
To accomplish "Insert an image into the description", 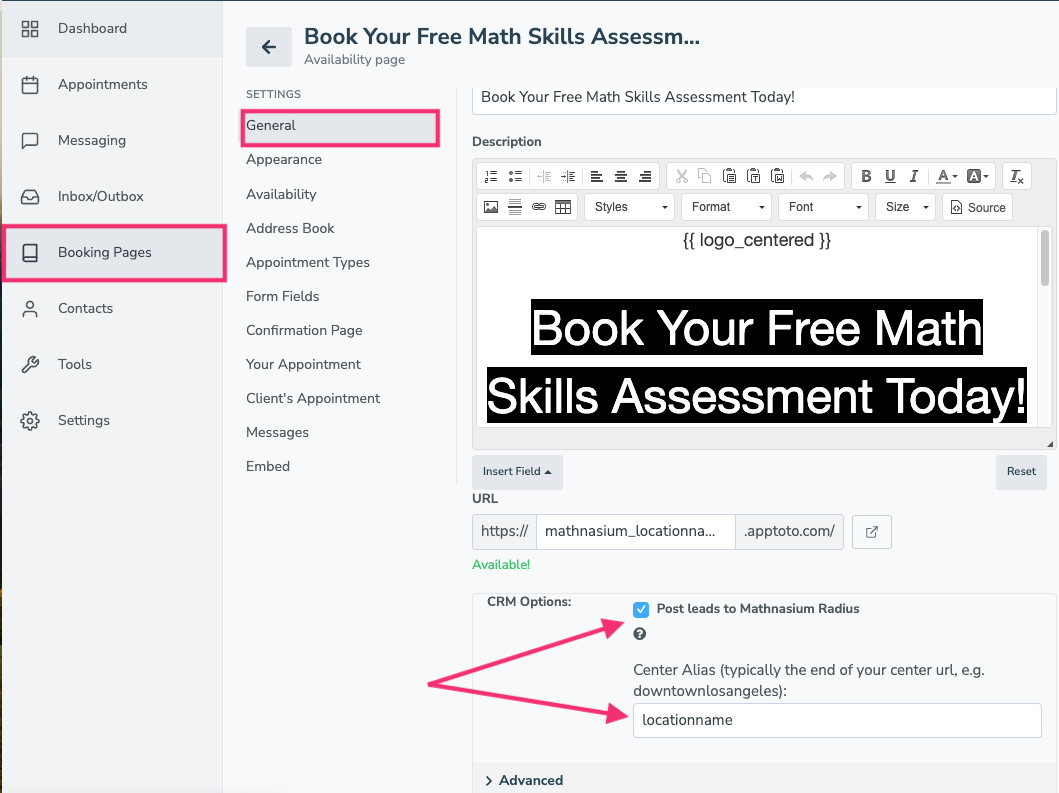I will pyautogui.click(x=491, y=207).
